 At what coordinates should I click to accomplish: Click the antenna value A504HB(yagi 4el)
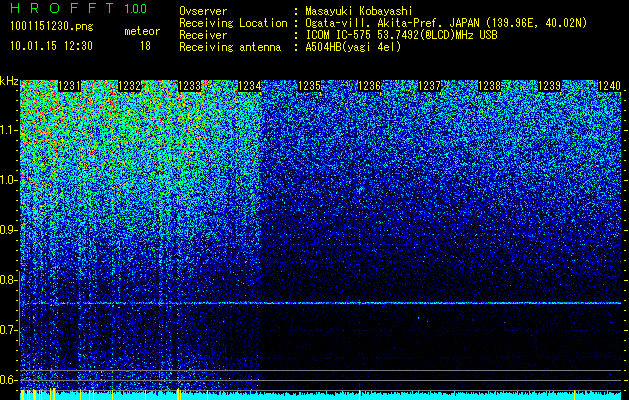click(x=353, y=47)
